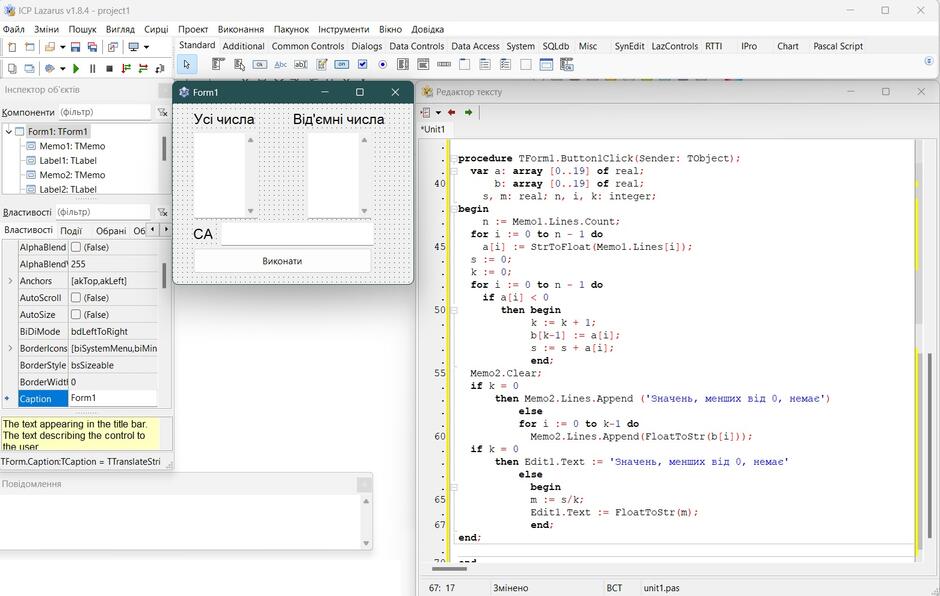940x596 pixels.
Task: Toggle the AutoSize checkbox
Action: point(76,314)
